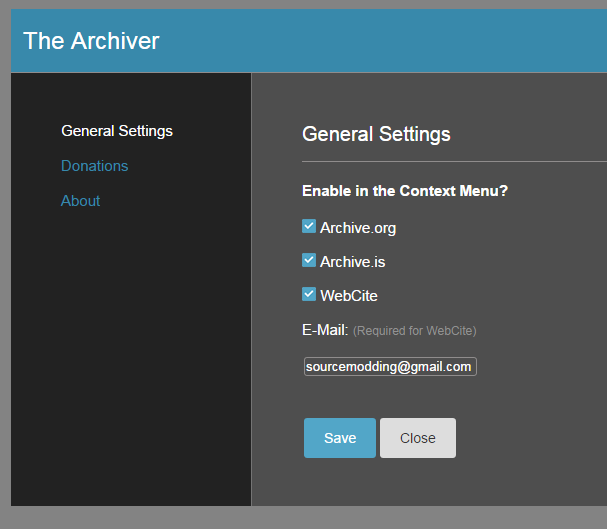Viewport: 607px width, 529px height.
Task: Click the General Settings page heading
Action: (x=376, y=134)
